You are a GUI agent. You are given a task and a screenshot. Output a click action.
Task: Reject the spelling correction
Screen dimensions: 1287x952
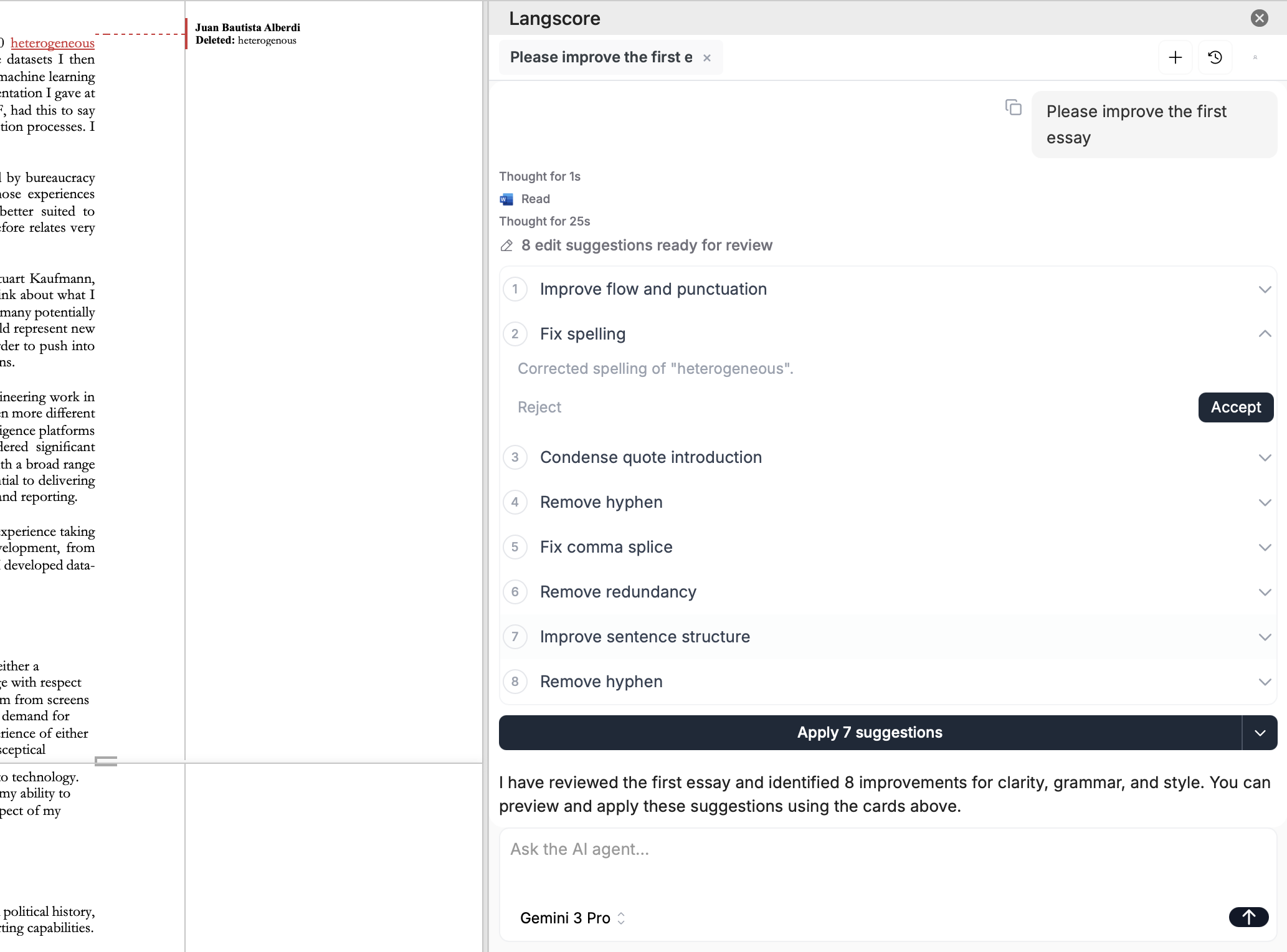[x=539, y=407]
